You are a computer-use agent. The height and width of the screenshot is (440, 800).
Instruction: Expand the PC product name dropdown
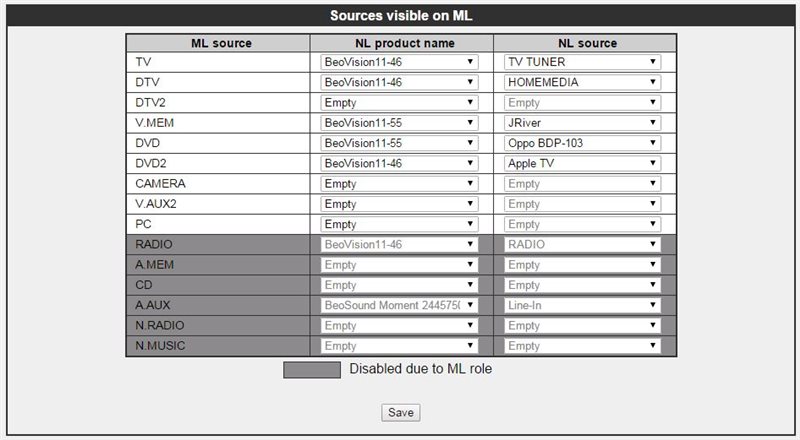click(x=400, y=224)
